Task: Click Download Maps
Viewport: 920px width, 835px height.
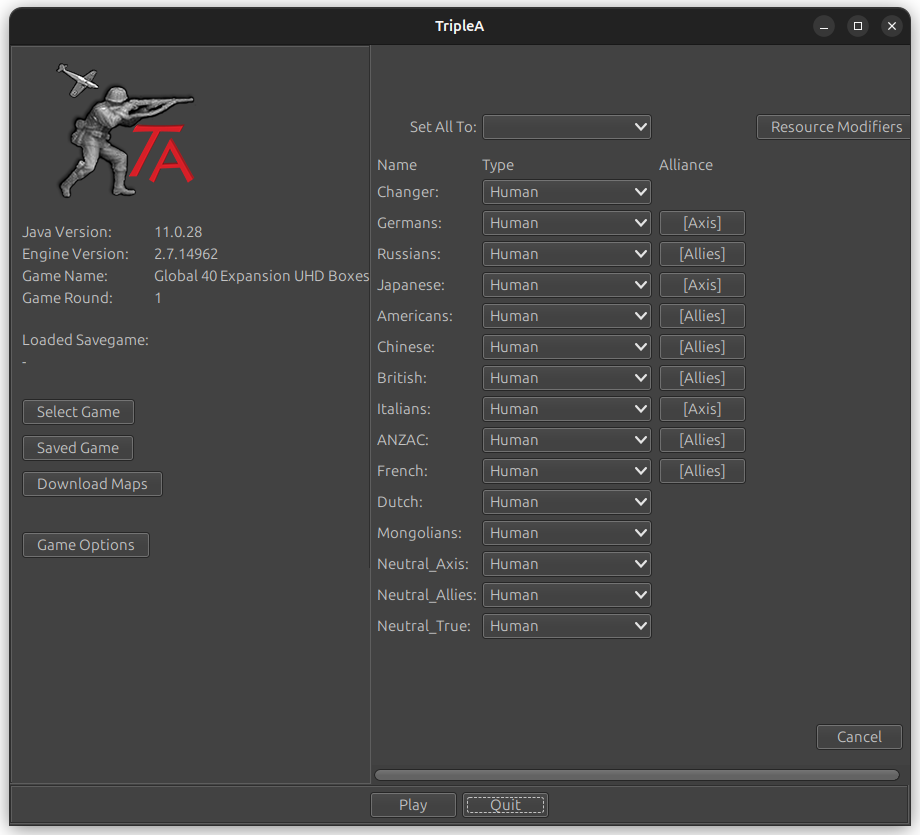Action: [92, 484]
